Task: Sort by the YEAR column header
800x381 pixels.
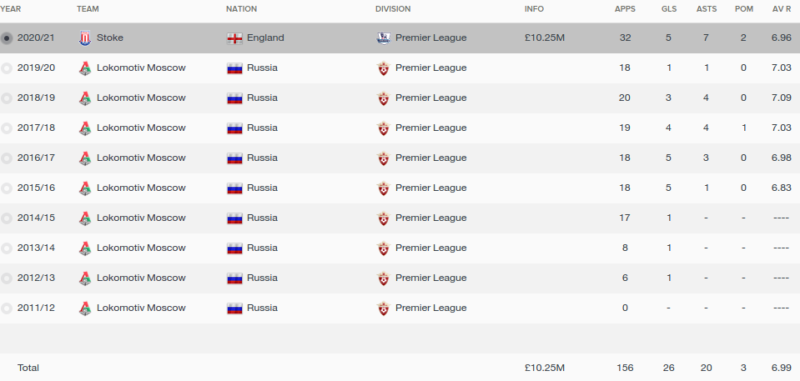Action: pyautogui.click(x=11, y=9)
